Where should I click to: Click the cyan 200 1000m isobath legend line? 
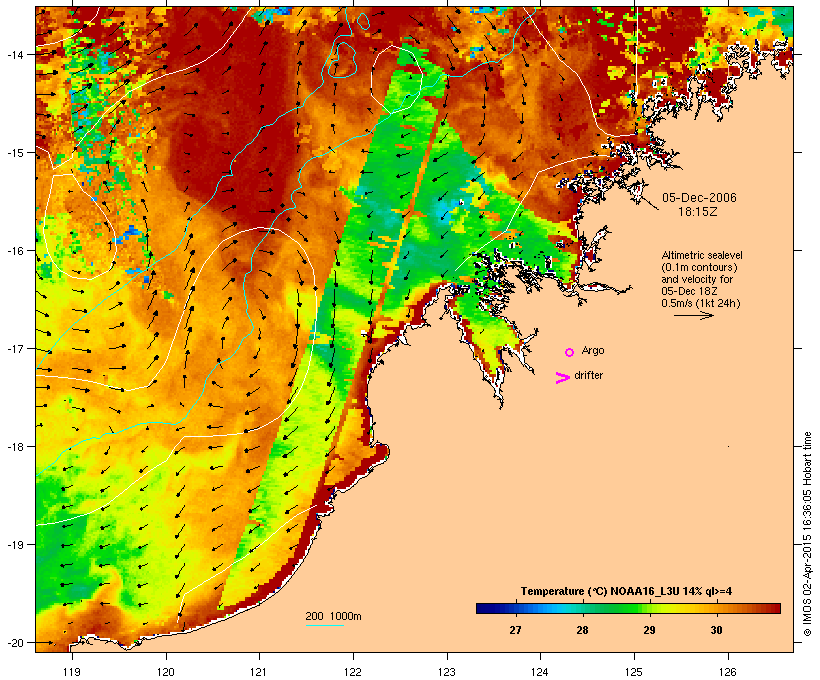(325, 625)
